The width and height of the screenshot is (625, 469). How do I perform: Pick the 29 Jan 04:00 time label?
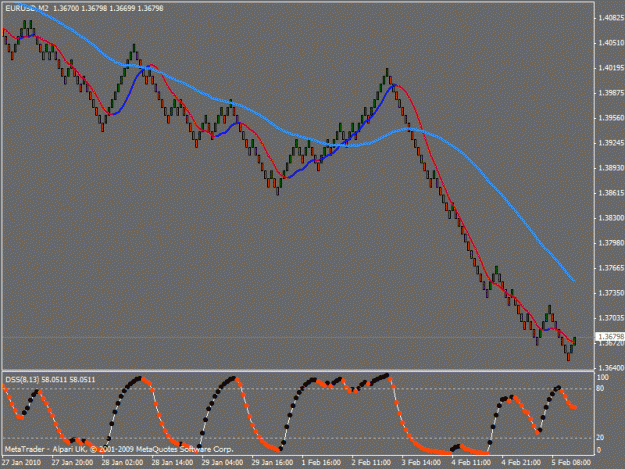pos(222,463)
